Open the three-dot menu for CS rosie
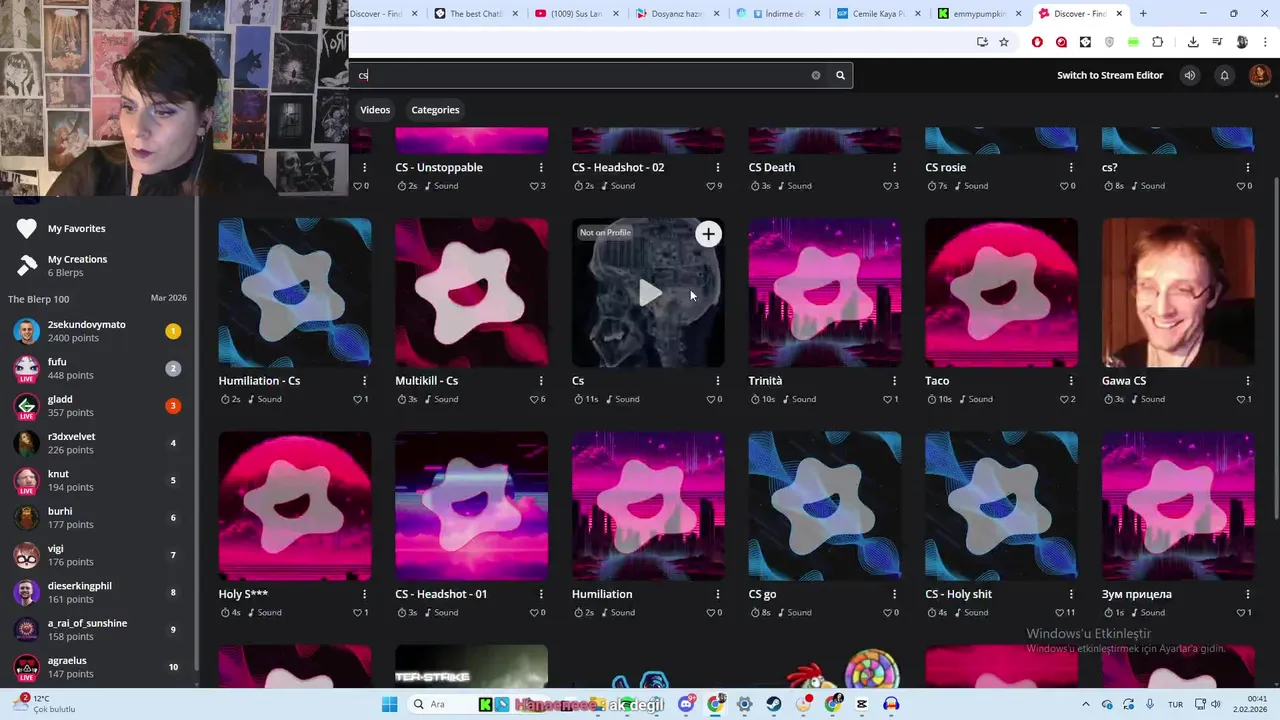This screenshot has height=720, width=1280. (x=1071, y=168)
